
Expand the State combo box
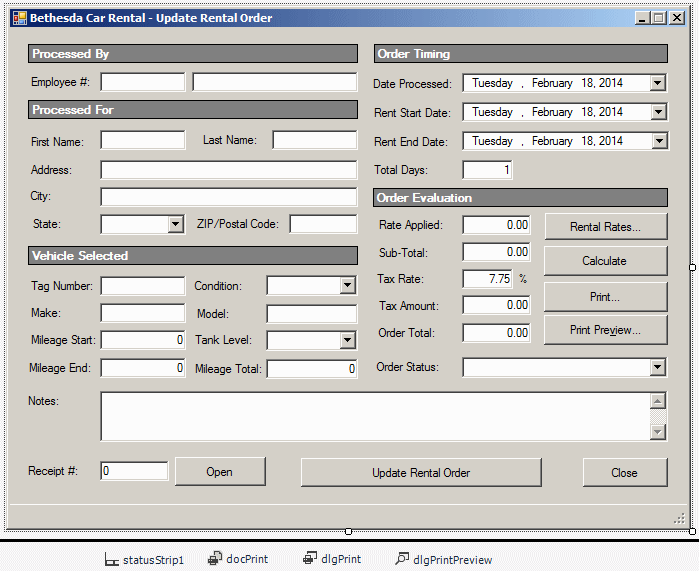176,224
